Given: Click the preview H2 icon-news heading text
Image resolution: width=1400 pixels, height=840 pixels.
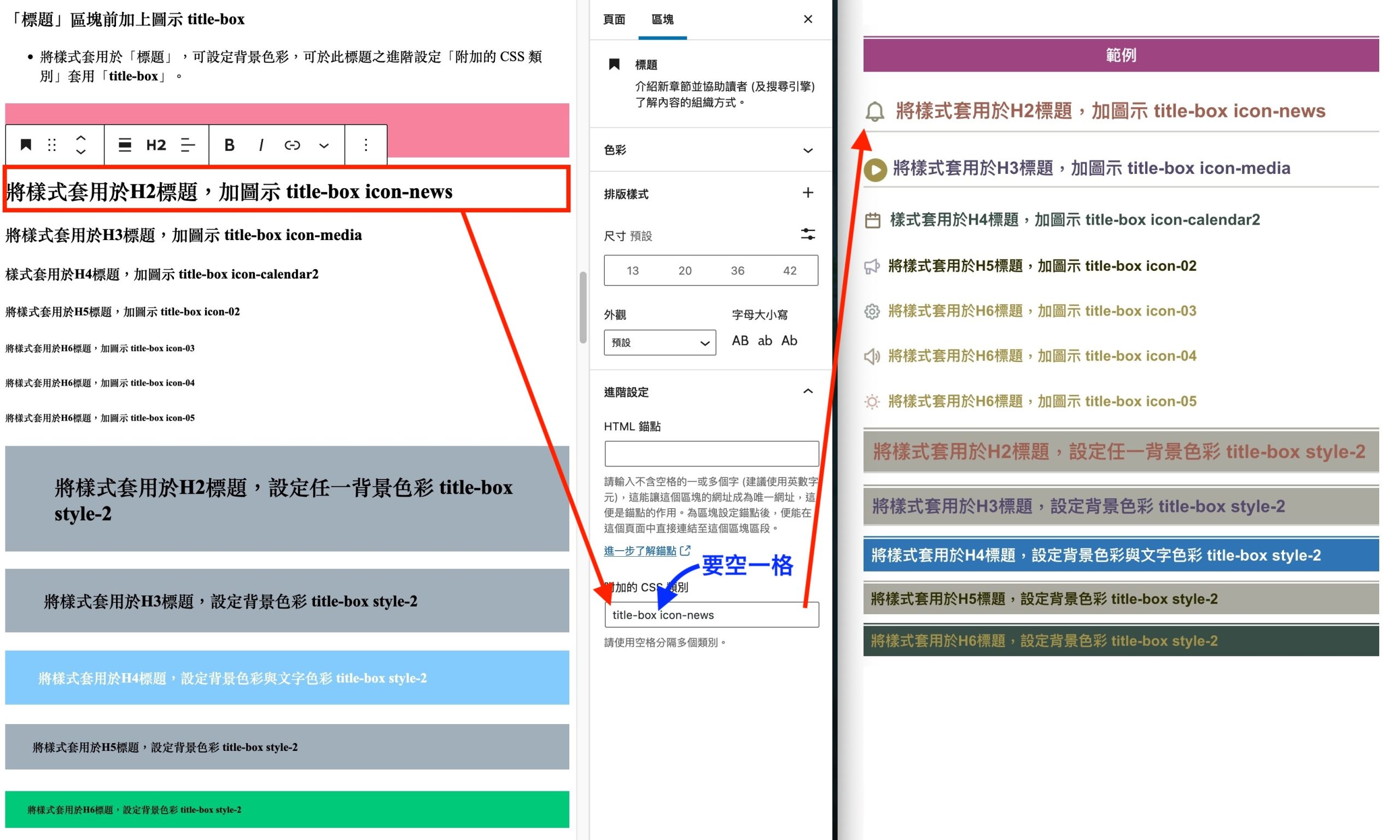Looking at the screenshot, I should 1110,111.
